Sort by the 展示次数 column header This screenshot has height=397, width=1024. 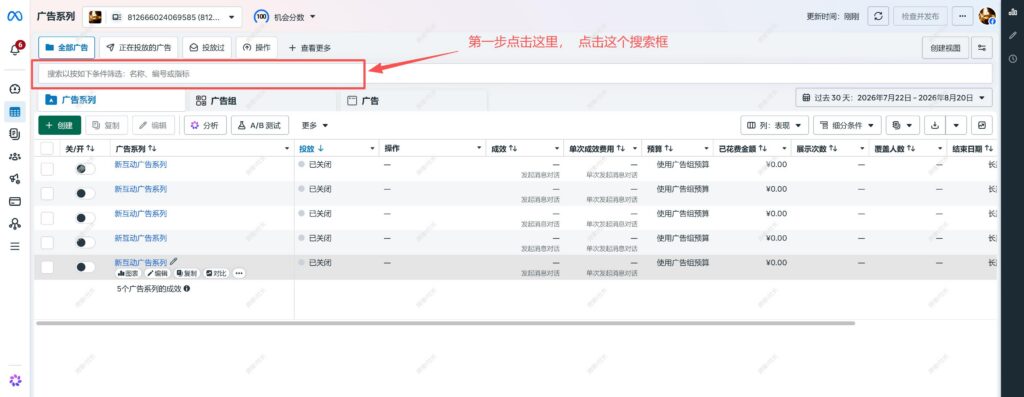(816, 149)
